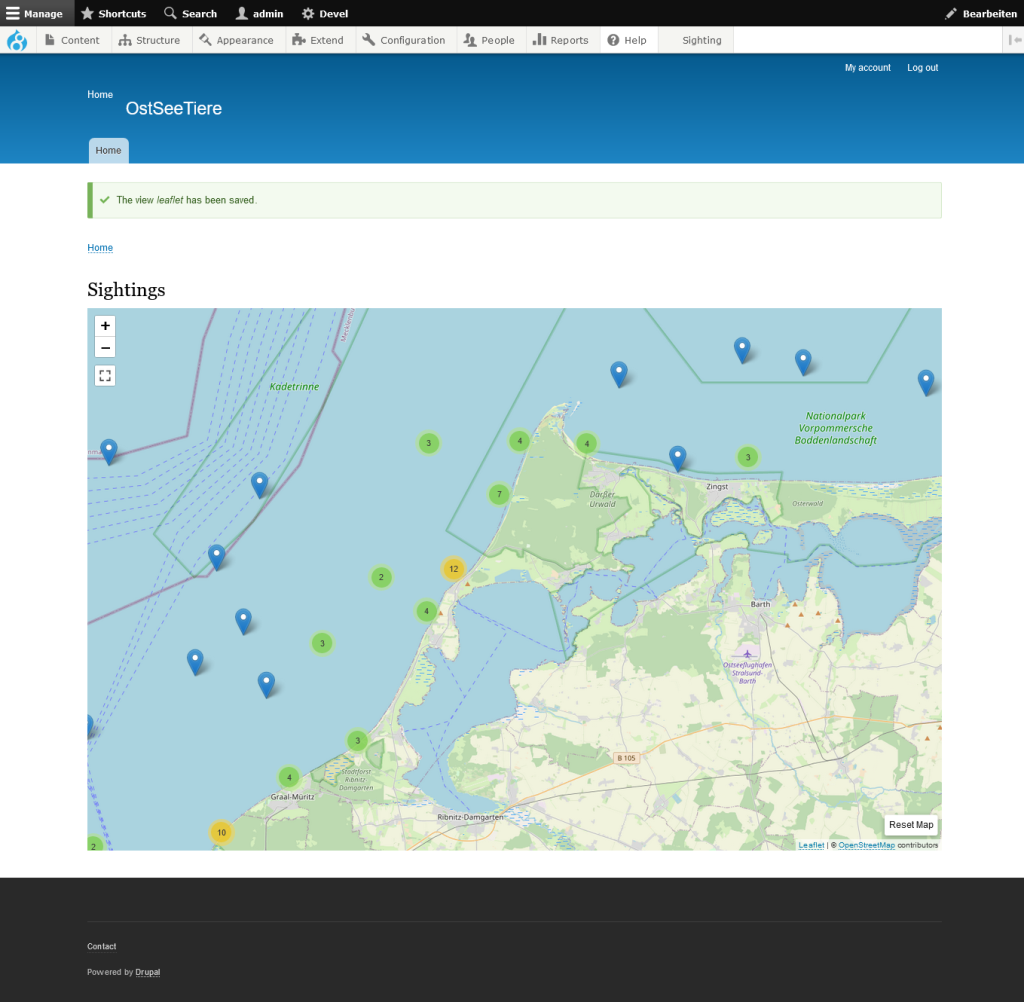Select the blue pin at the map's east edge
The width and height of the screenshot is (1024, 1002).
click(925, 382)
